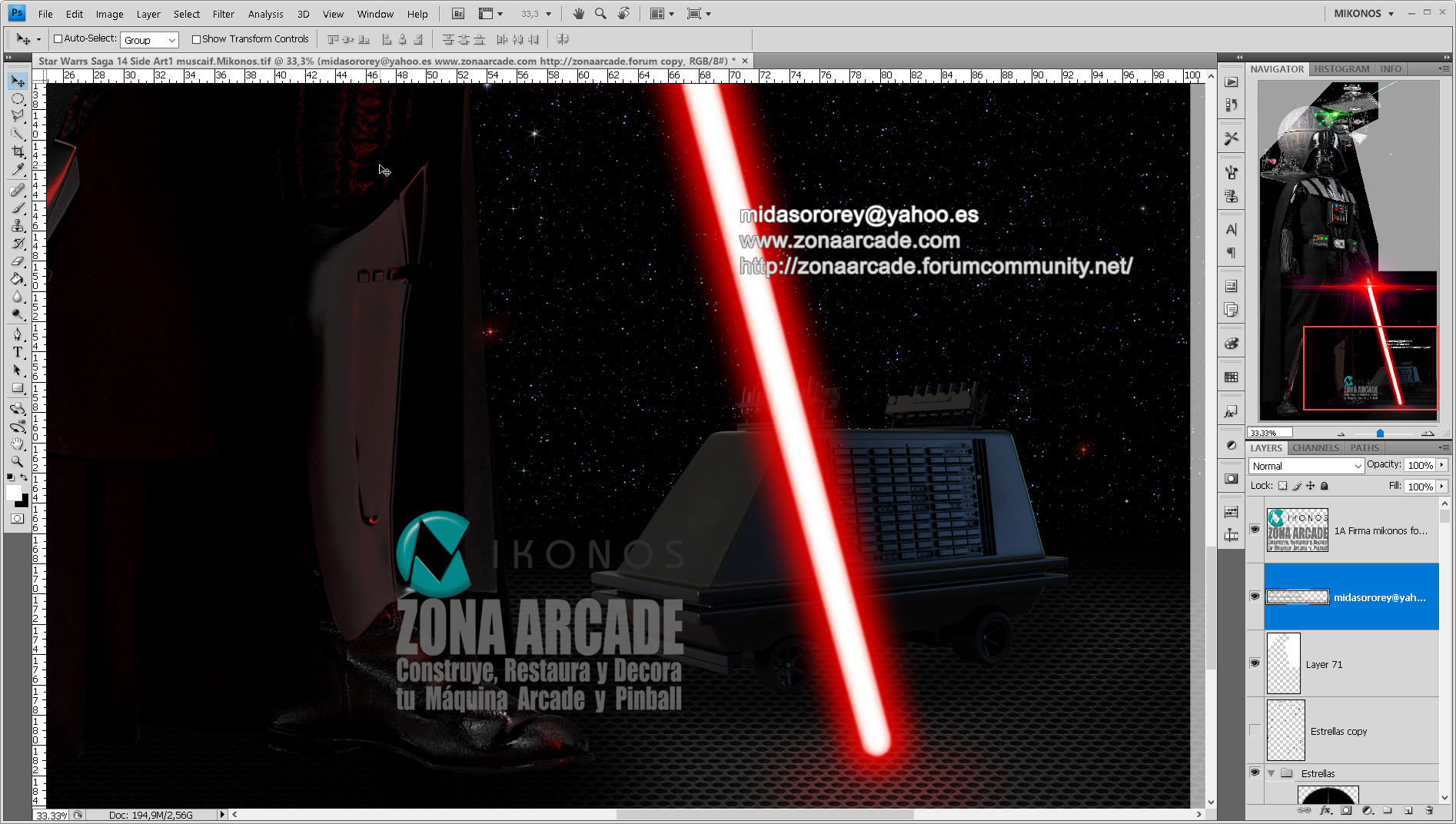This screenshot has width=1456, height=824.
Task: Open the Filter menu
Action: pos(223,14)
